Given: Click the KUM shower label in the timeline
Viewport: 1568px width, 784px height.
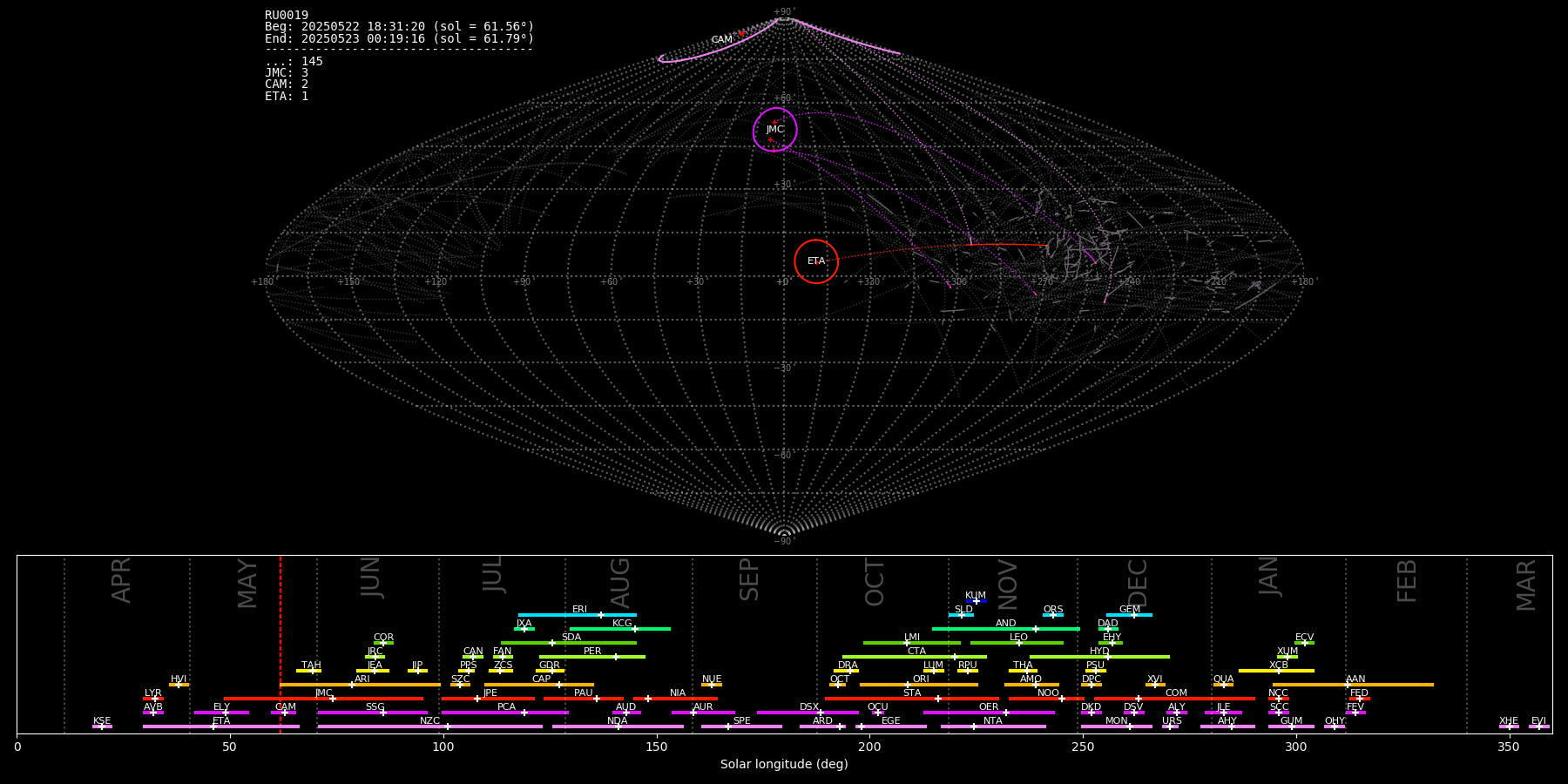Looking at the screenshot, I should [x=976, y=596].
